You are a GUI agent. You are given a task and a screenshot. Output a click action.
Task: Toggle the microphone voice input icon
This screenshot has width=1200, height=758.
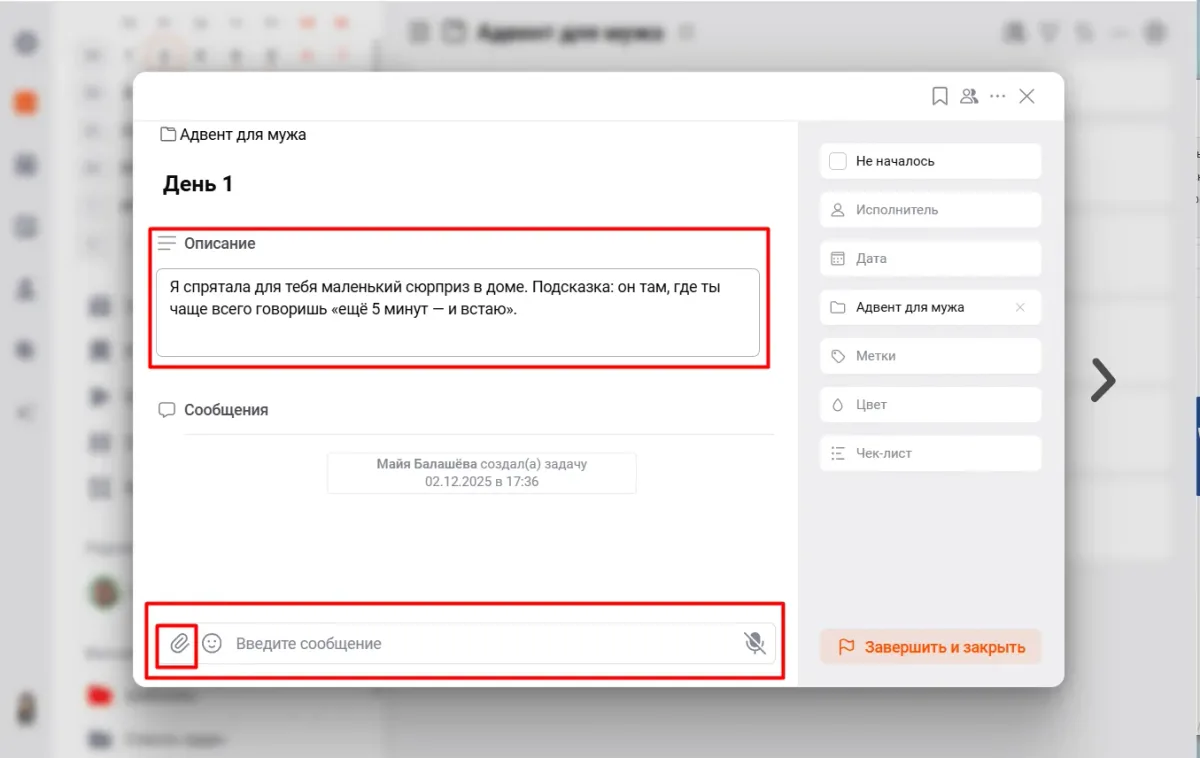[754, 643]
